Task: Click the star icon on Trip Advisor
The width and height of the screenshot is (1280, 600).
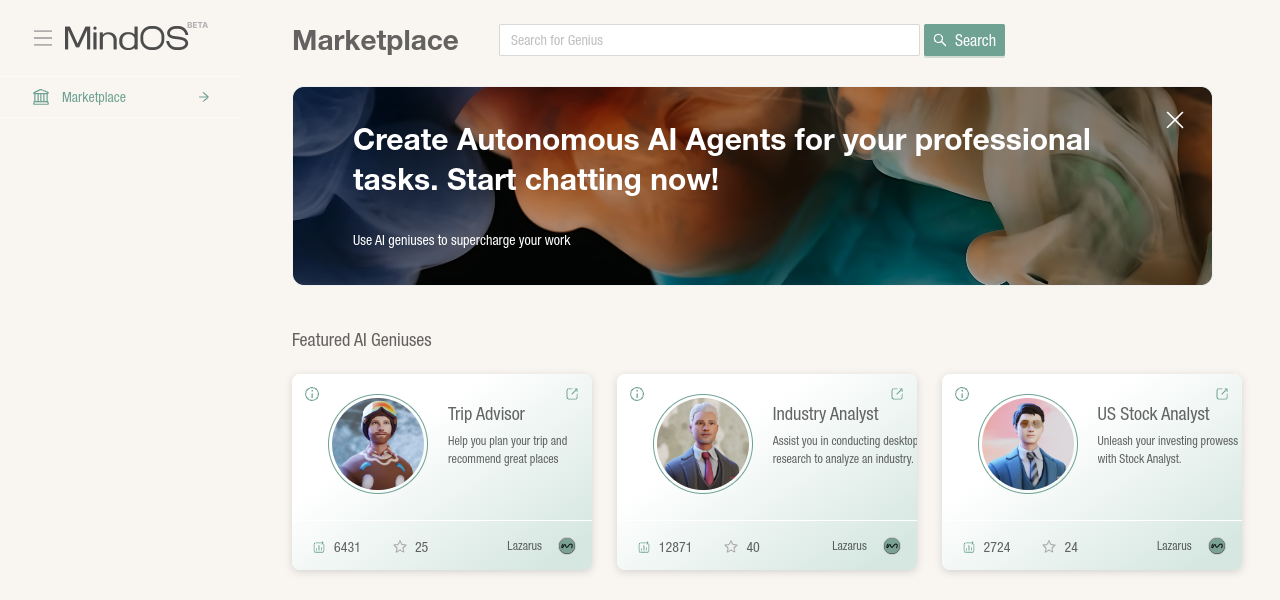Action: tap(400, 547)
